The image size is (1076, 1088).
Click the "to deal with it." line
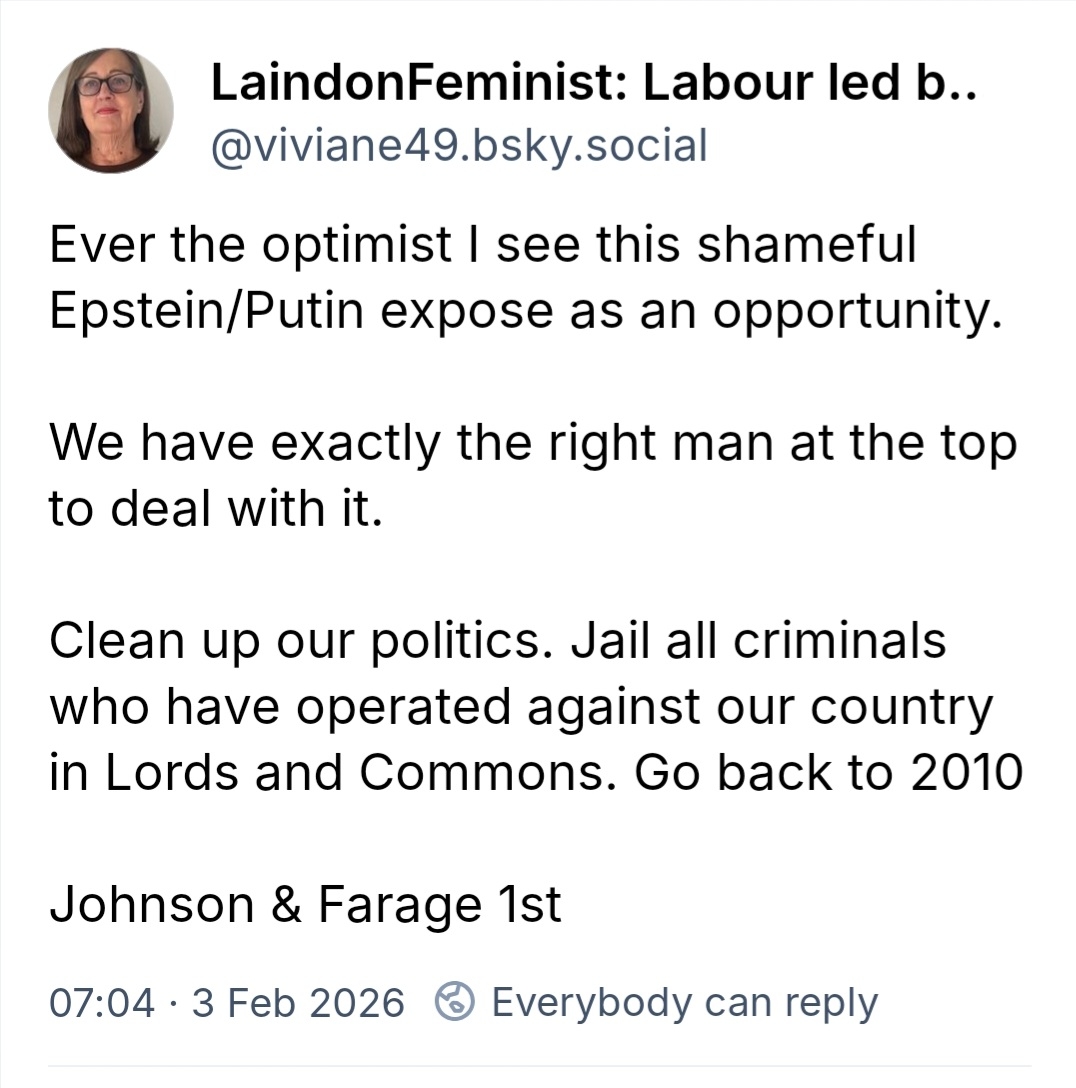coord(216,509)
